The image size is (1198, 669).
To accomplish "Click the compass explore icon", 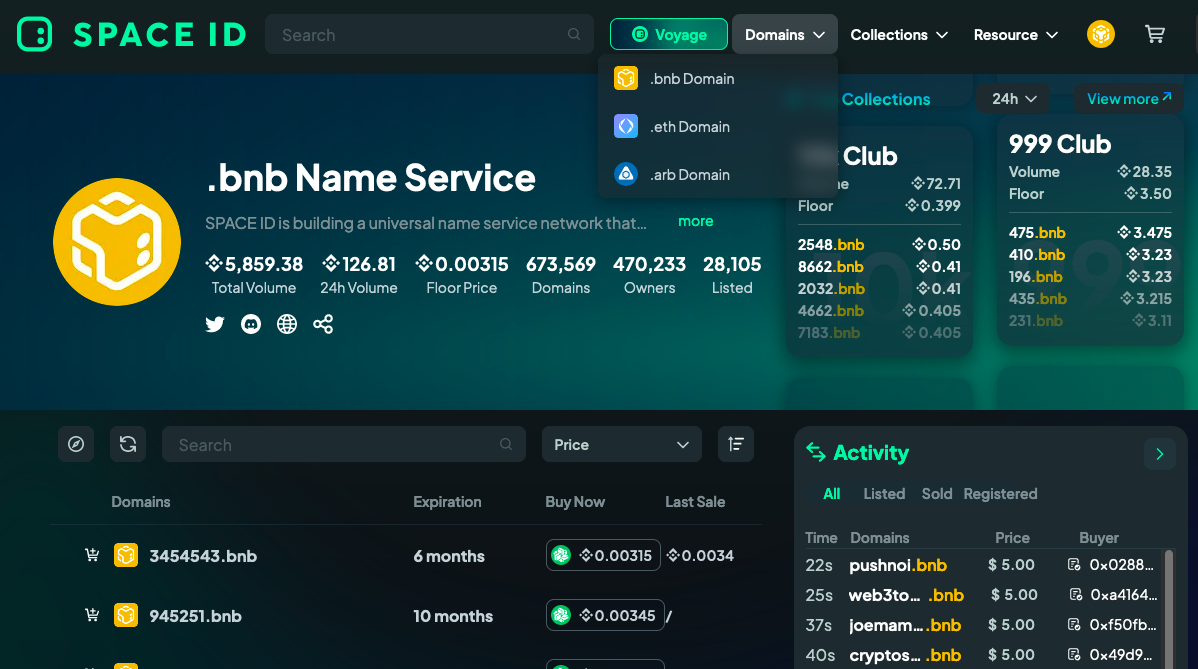I will pyautogui.click(x=76, y=444).
